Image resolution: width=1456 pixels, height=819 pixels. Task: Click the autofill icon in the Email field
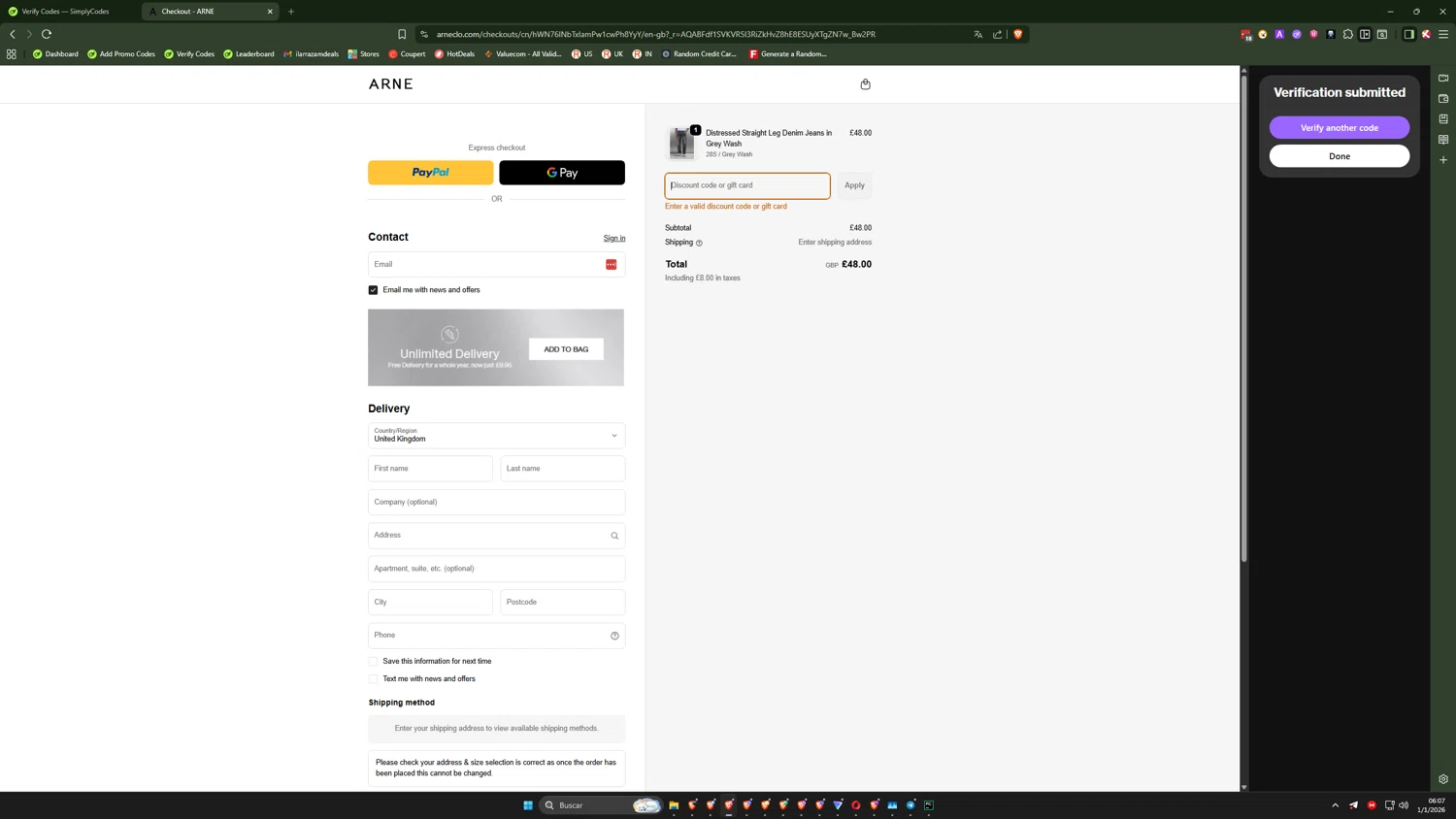[612, 265]
